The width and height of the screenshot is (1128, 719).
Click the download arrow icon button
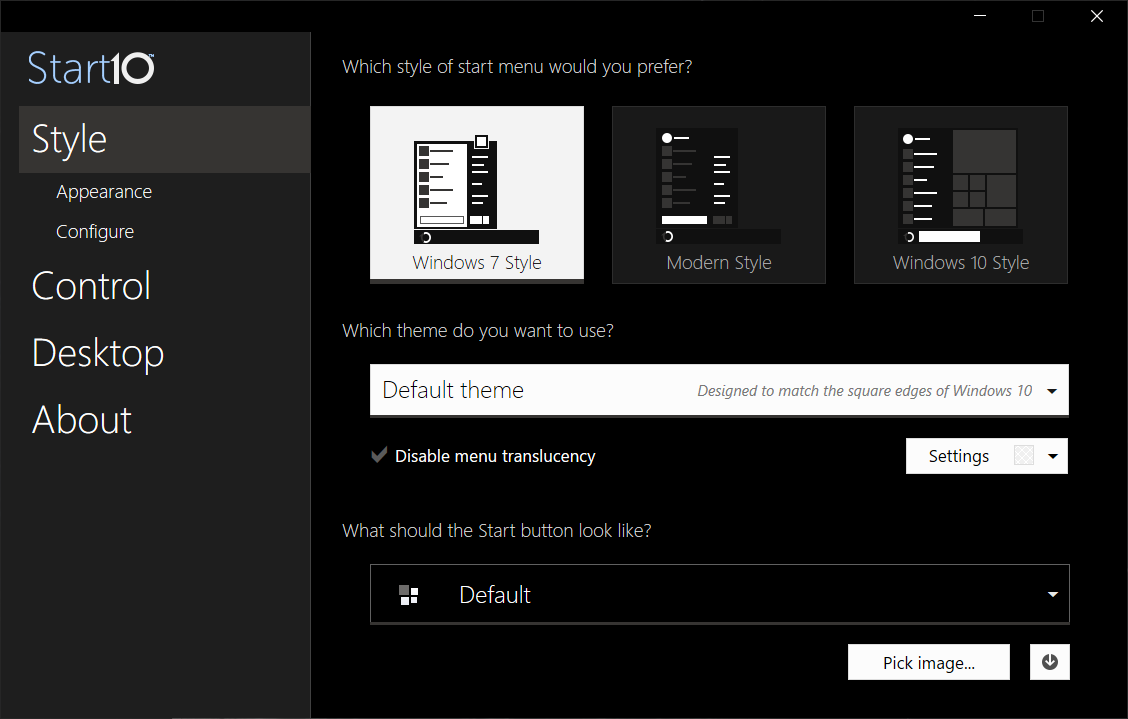coord(1049,662)
